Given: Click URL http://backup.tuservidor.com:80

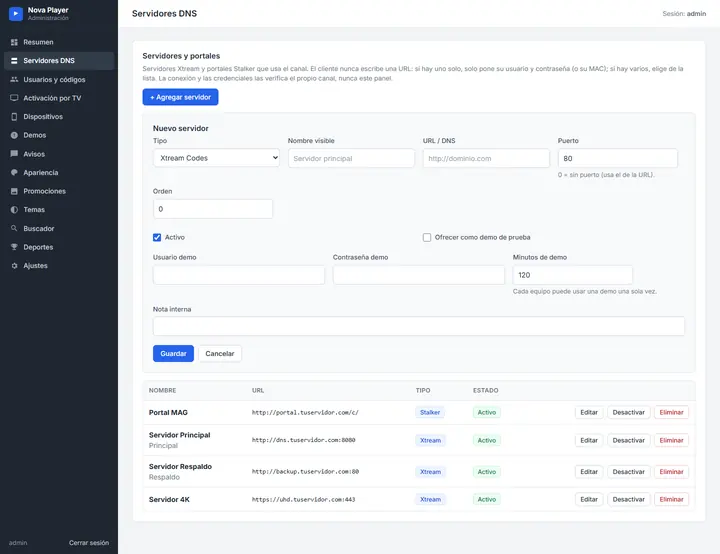Looking at the screenshot, I should pos(305,471).
